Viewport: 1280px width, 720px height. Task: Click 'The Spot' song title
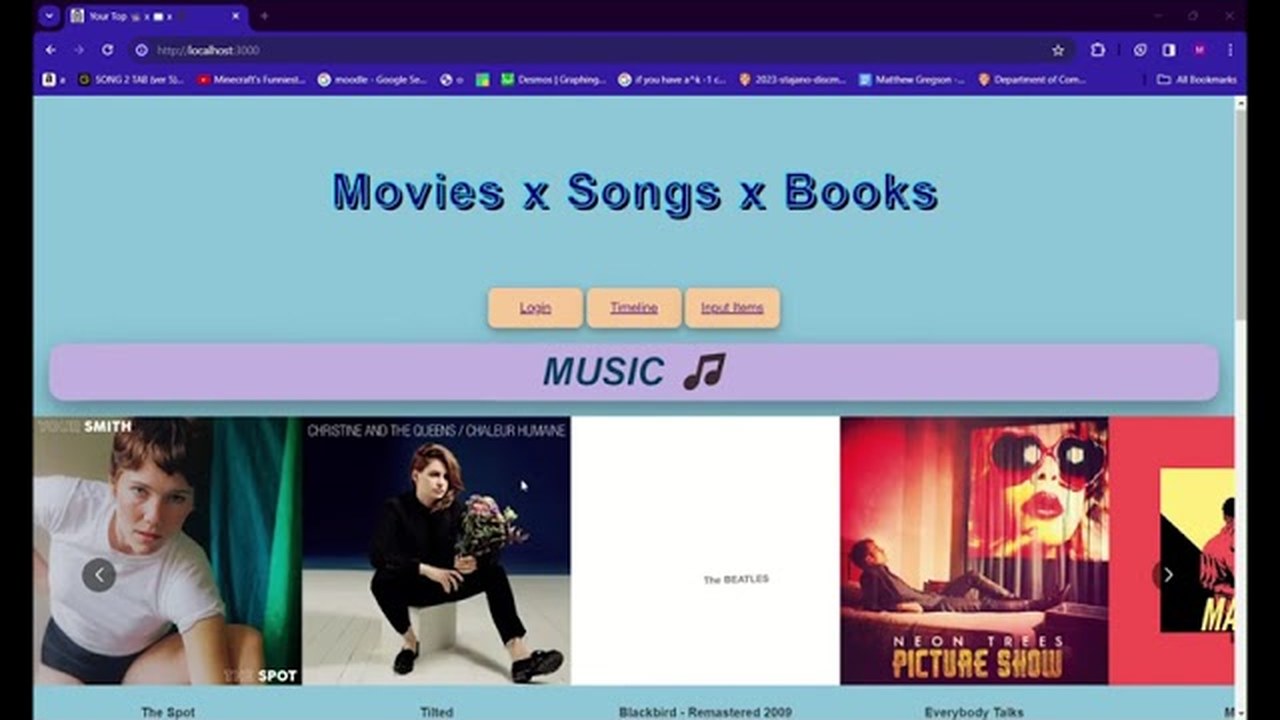[168, 712]
